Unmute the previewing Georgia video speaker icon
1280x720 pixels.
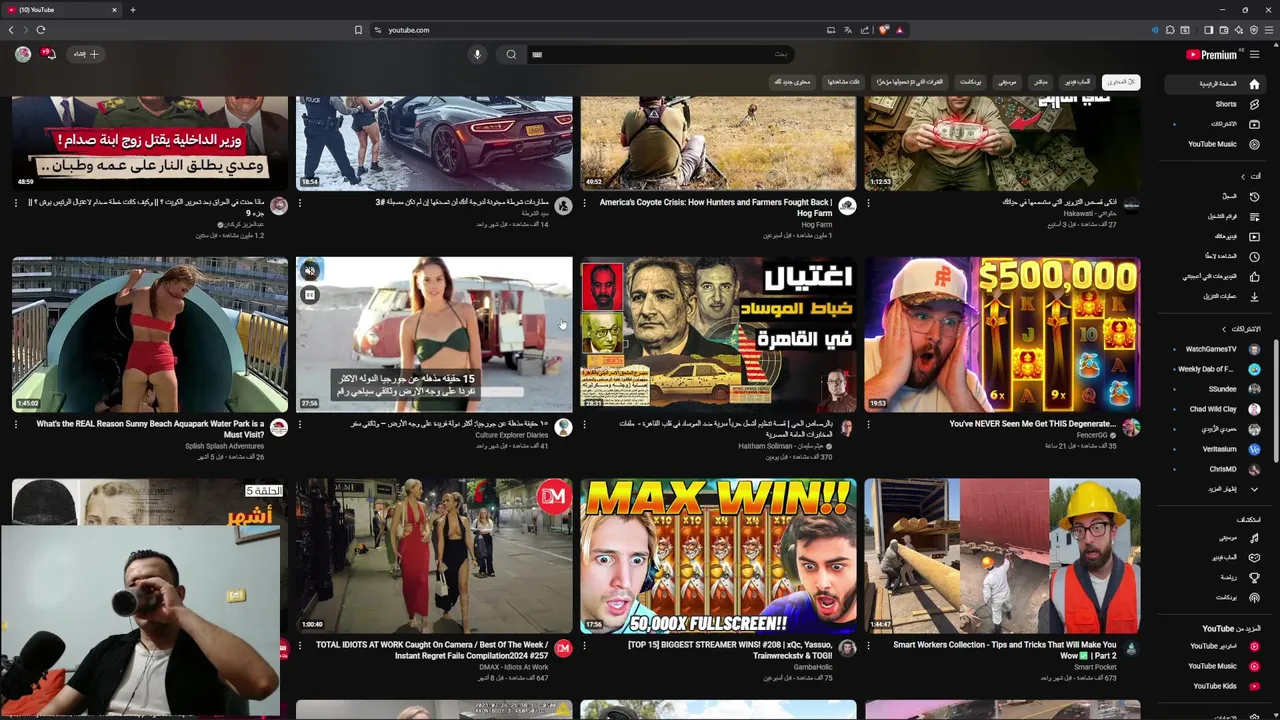[310, 271]
